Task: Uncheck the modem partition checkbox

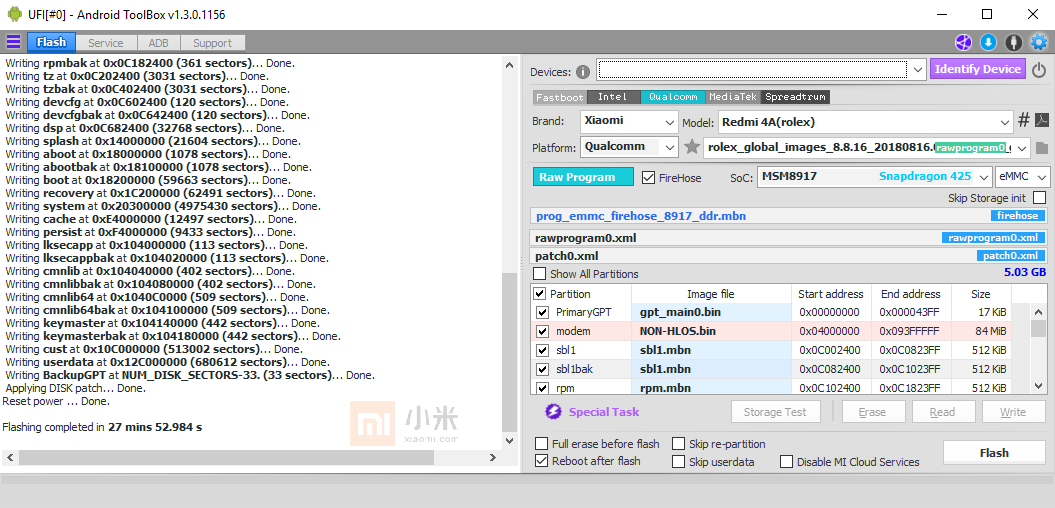Action: [542, 331]
